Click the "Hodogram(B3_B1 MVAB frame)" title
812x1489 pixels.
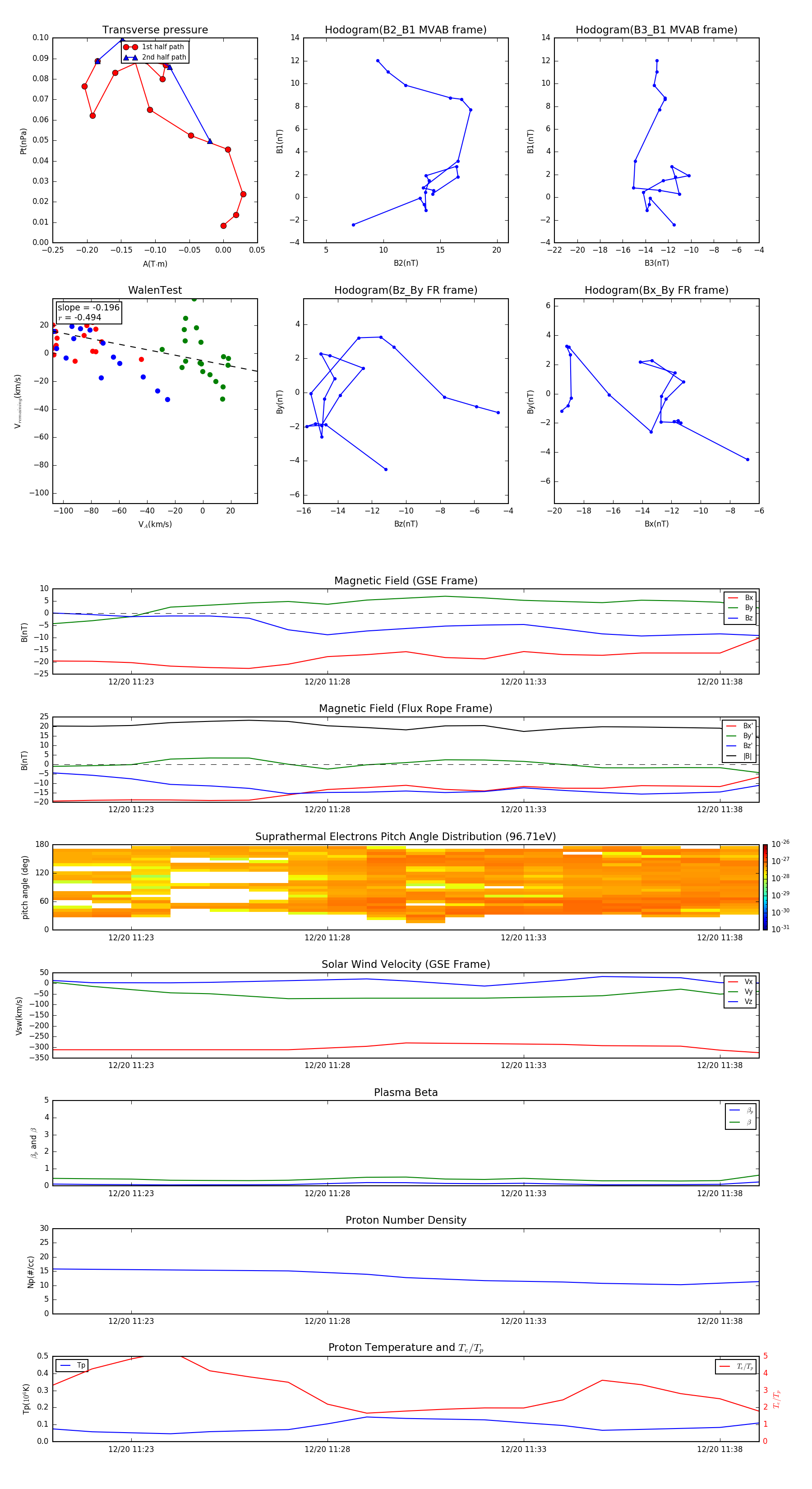pyautogui.click(x=656, y=29)
